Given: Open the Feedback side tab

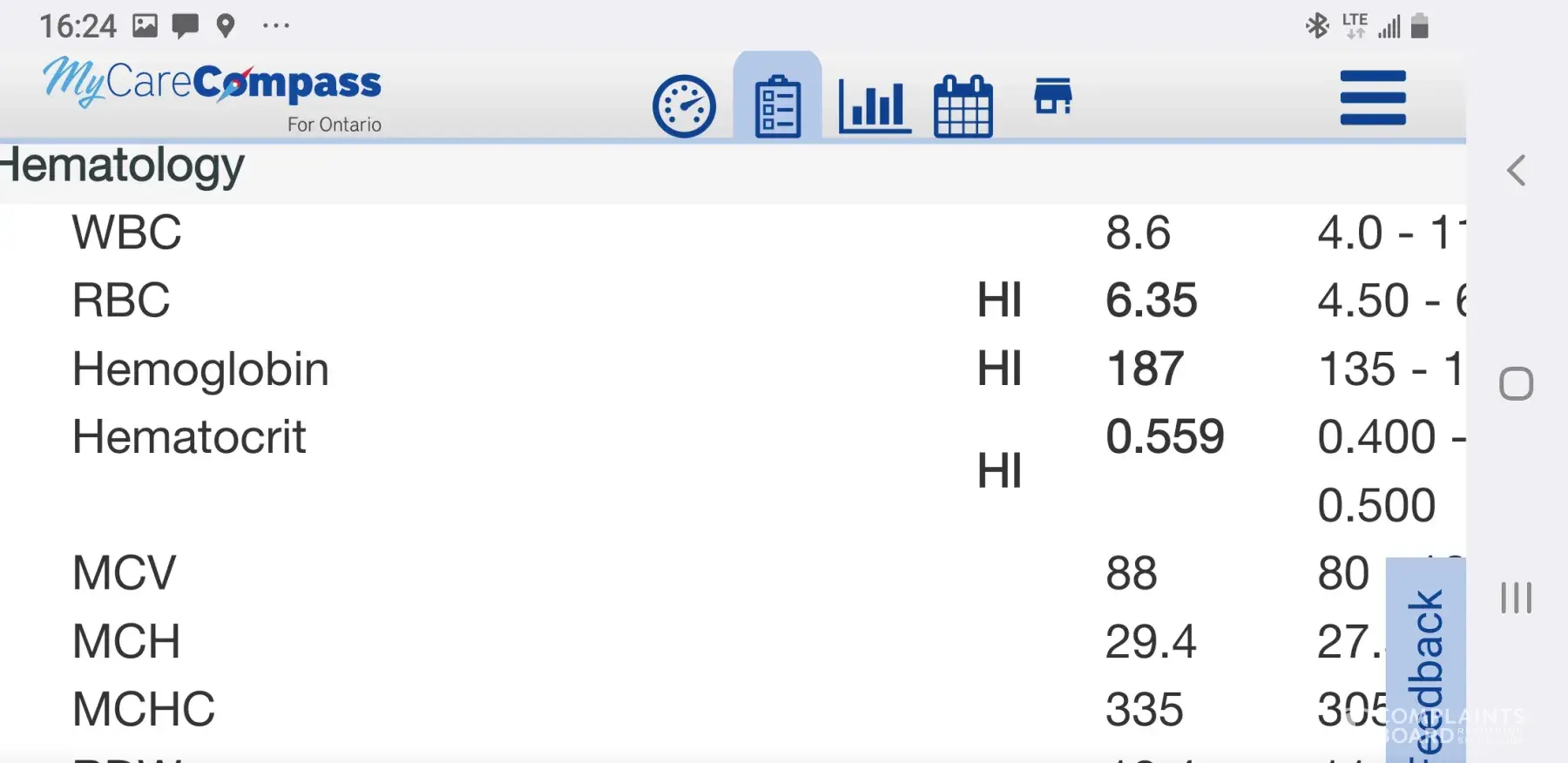Looking at the screenshot, I should pos(1426,662).
